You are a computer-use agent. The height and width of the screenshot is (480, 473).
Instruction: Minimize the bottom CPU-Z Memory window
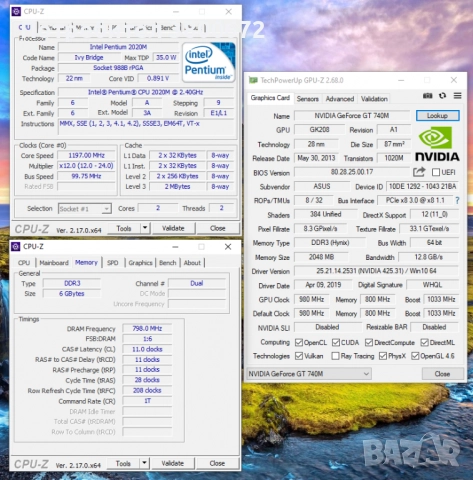(175, 247)
